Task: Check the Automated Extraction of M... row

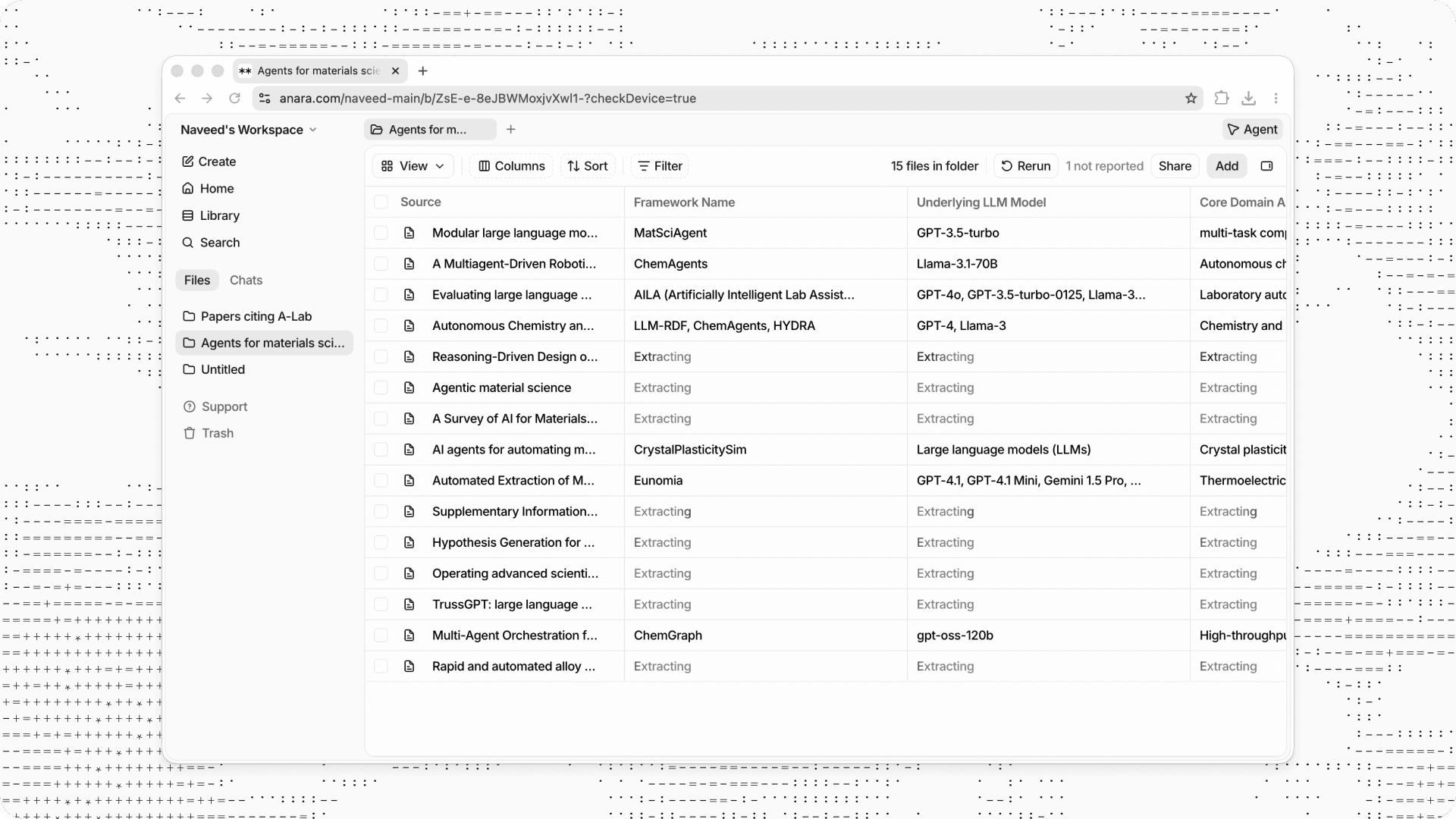Action: point(381,481)
